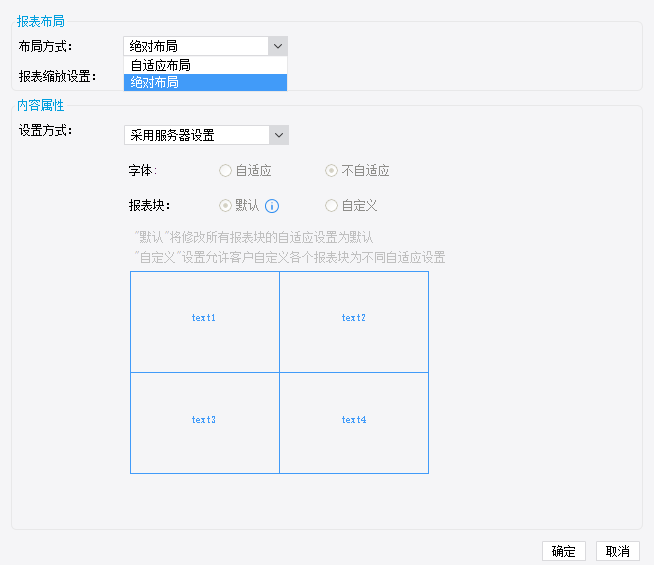Click the 布局方式: label
The width and height of the screenshot is (654, 565).
(45, 46)
